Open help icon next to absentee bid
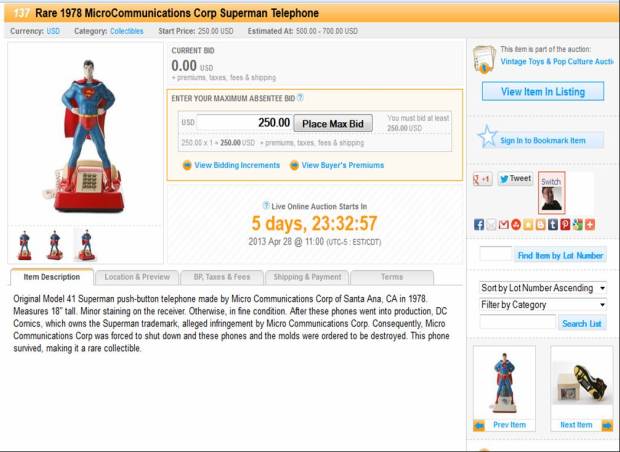The width and height of the screenshot is (620, 452). click(x=300, y=97)
